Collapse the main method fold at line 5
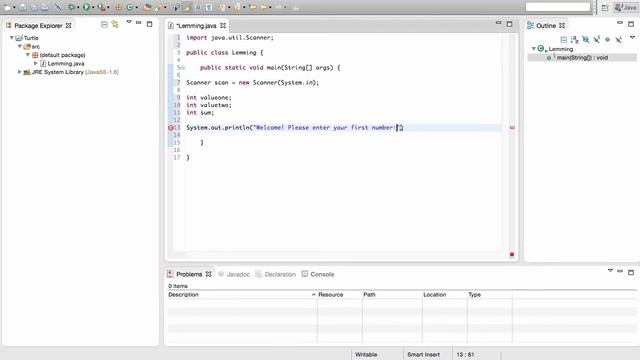The image size is (640, 360). (x=183, y=68)
